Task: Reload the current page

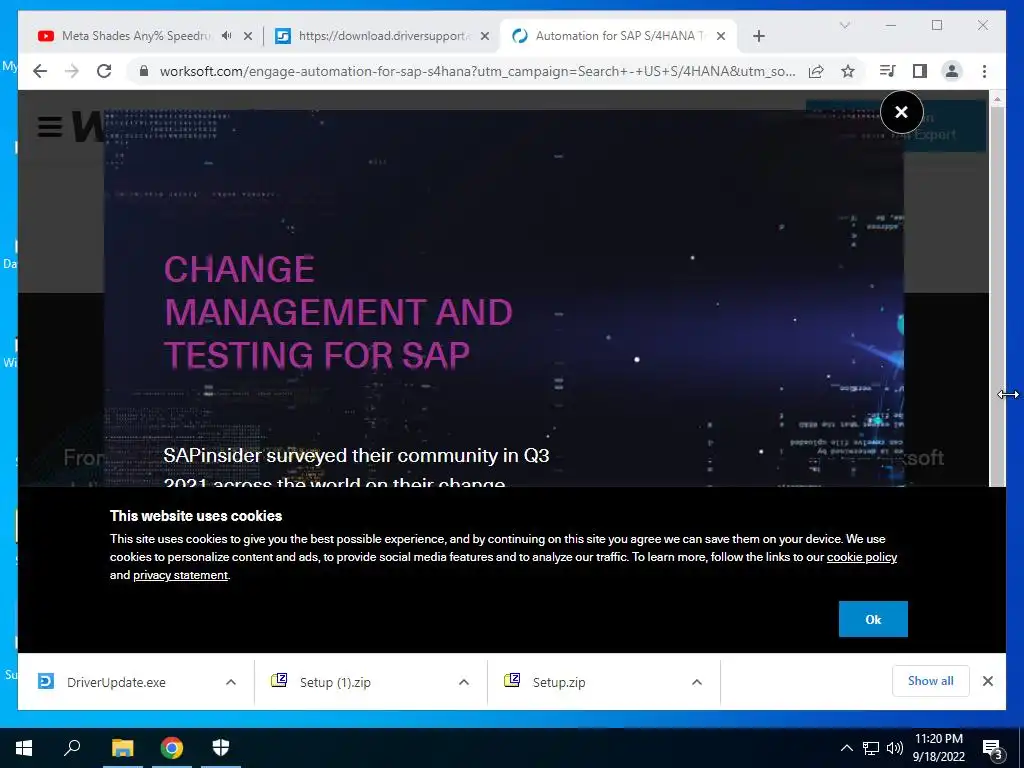Action: pos(104,71)
